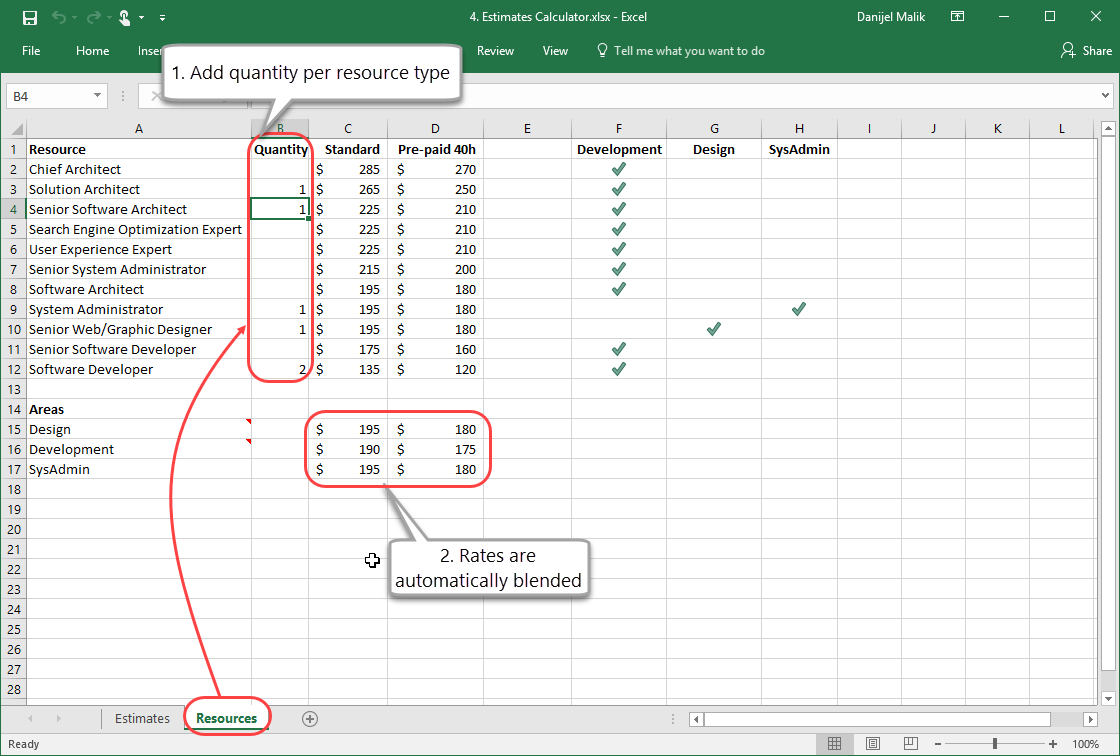This screenshot has height=756, width=1120.
Task: Click the Share button
Action: coord(1086,51)
